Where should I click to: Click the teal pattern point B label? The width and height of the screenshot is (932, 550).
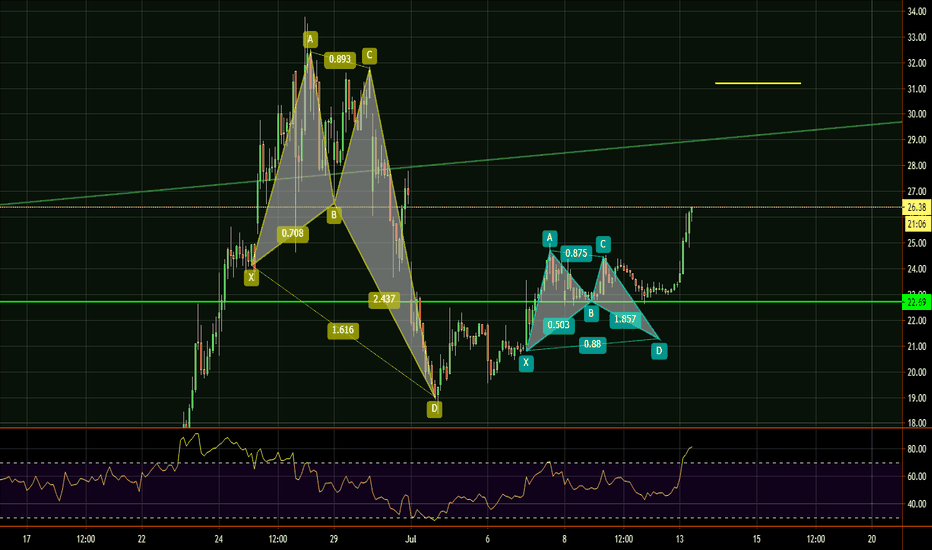(x=591, y=313)
